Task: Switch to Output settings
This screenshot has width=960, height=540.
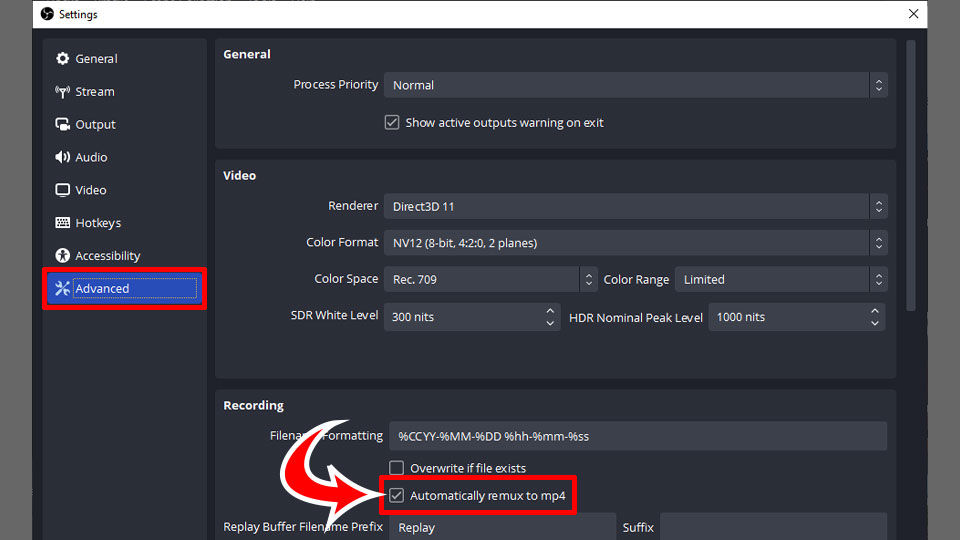Action: click(124, 124)
